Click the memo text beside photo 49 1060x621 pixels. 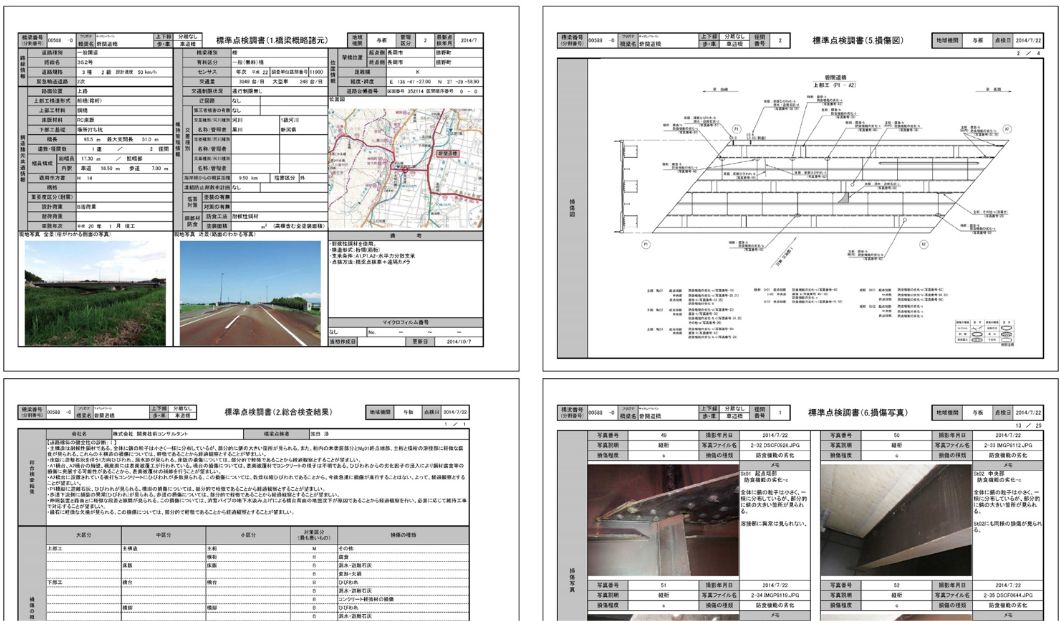tap(775, 500)
